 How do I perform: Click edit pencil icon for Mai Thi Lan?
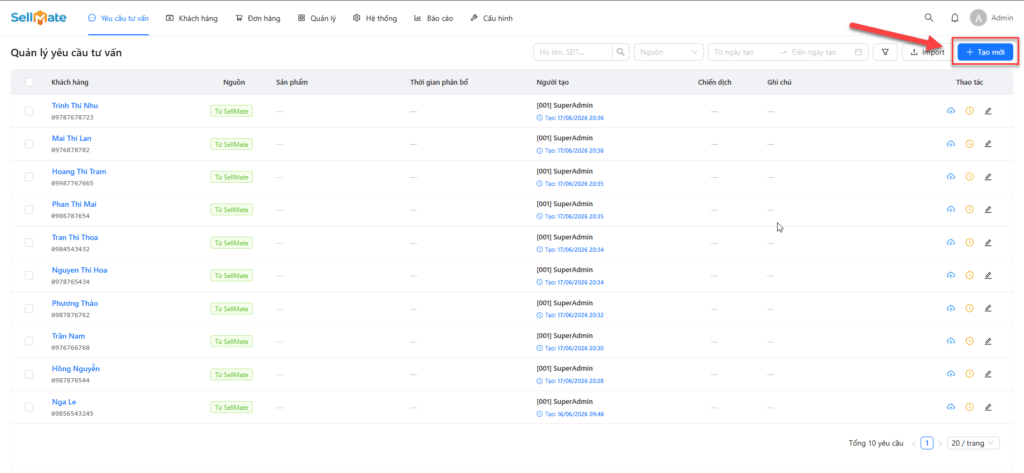(987, 144)
